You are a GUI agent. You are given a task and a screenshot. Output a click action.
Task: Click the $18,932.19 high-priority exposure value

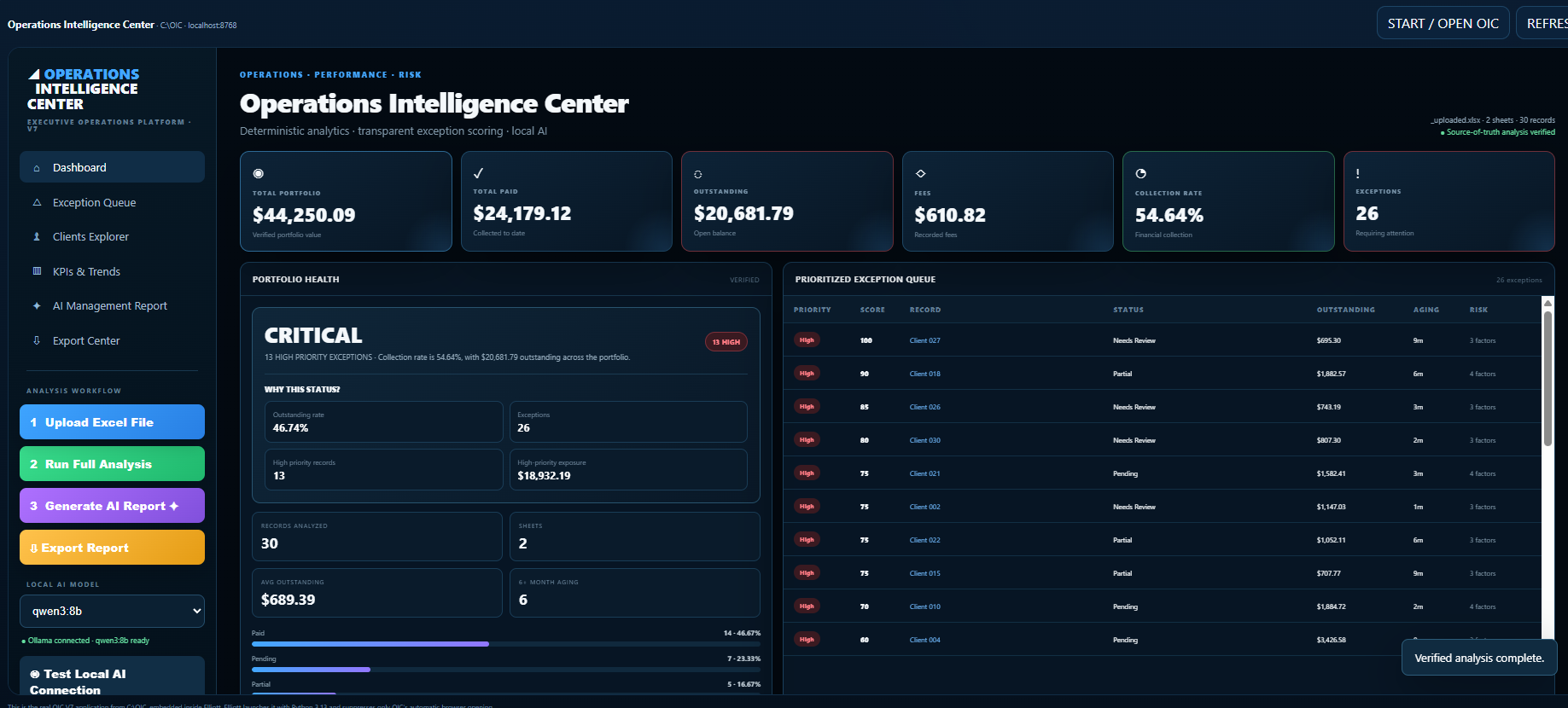pos(544,476)
